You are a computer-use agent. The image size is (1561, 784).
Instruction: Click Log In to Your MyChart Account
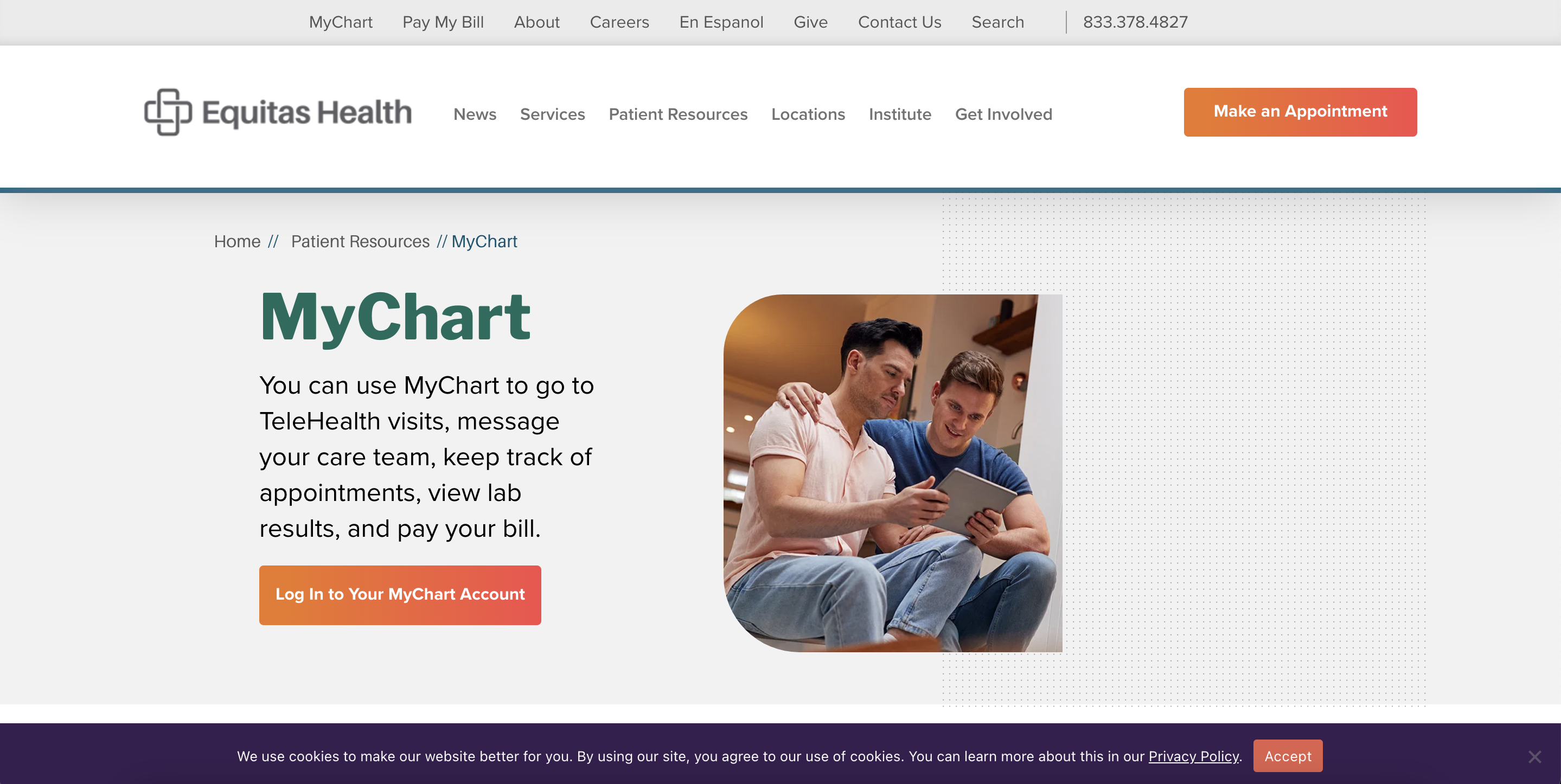click(400, 594)
